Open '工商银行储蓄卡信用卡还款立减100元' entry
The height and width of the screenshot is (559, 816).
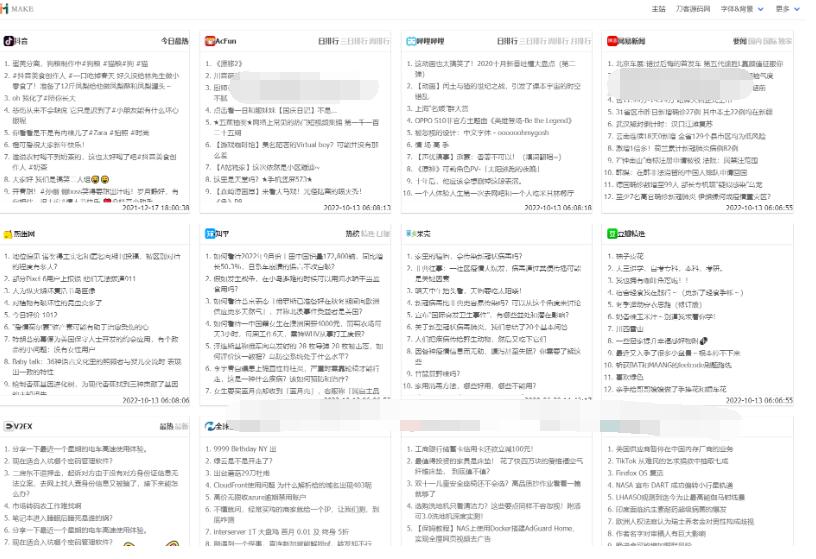click(x=474, y=449)
